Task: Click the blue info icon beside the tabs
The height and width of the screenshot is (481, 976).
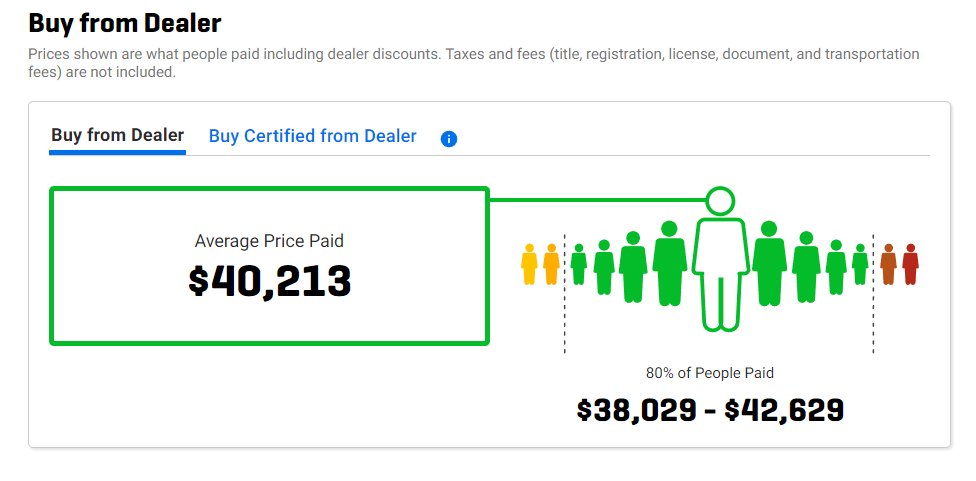Action: pyautogui.click(x=449, y=139)
